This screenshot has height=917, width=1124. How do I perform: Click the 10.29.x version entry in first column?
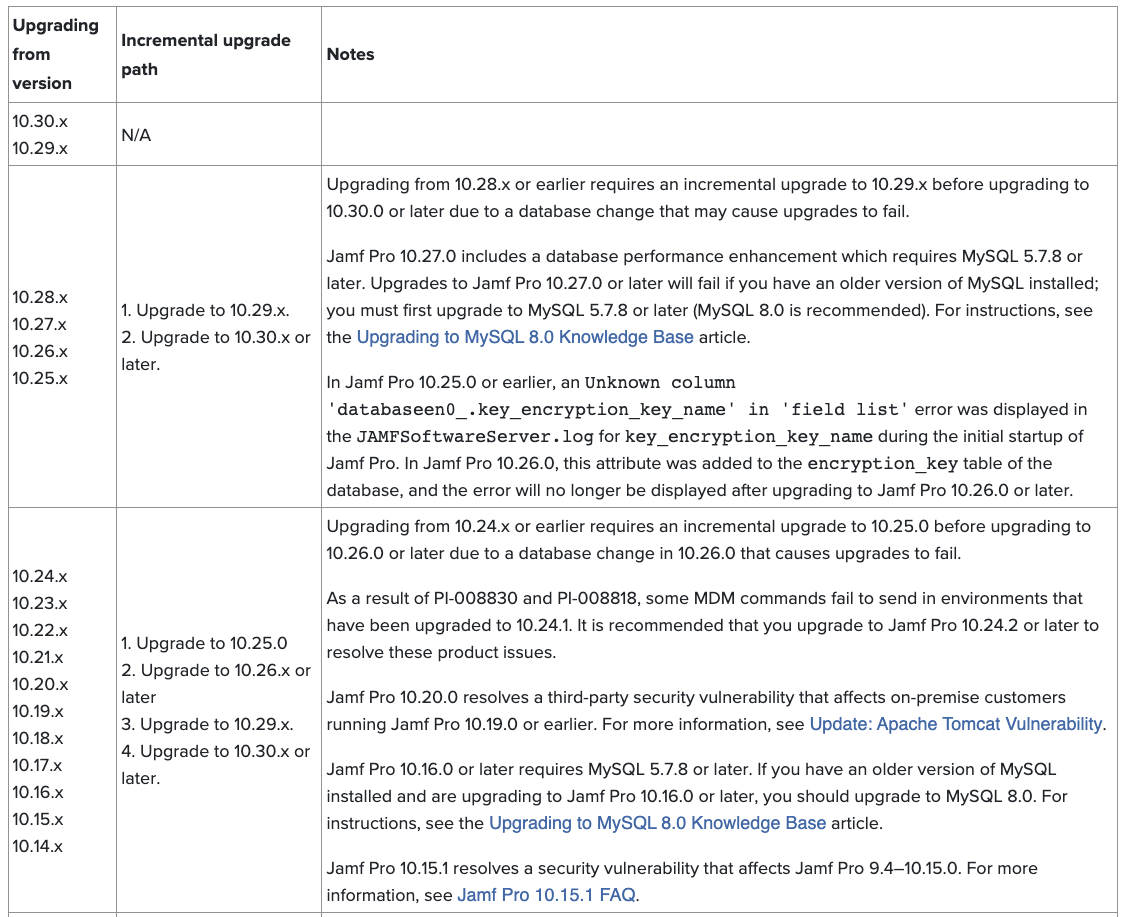(40, 148)
